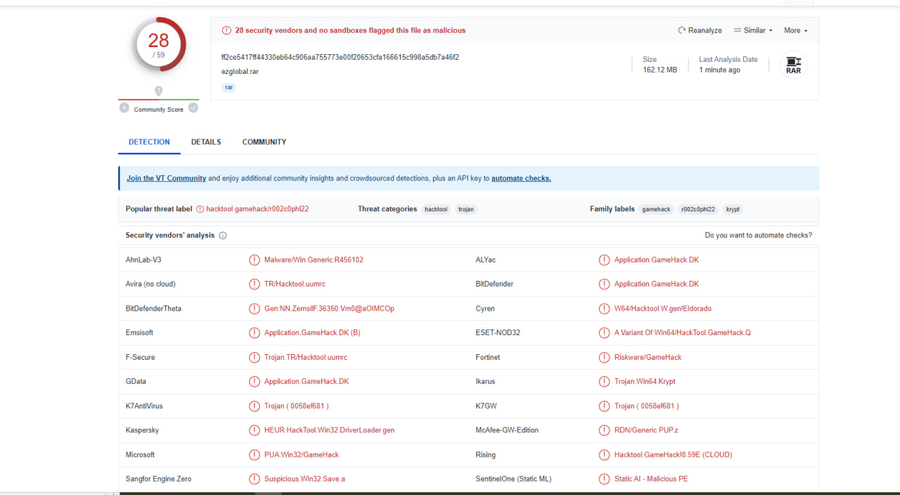Select the hacktool threat category chip
This screenshot has width=900, height=495.
[436, 210]
